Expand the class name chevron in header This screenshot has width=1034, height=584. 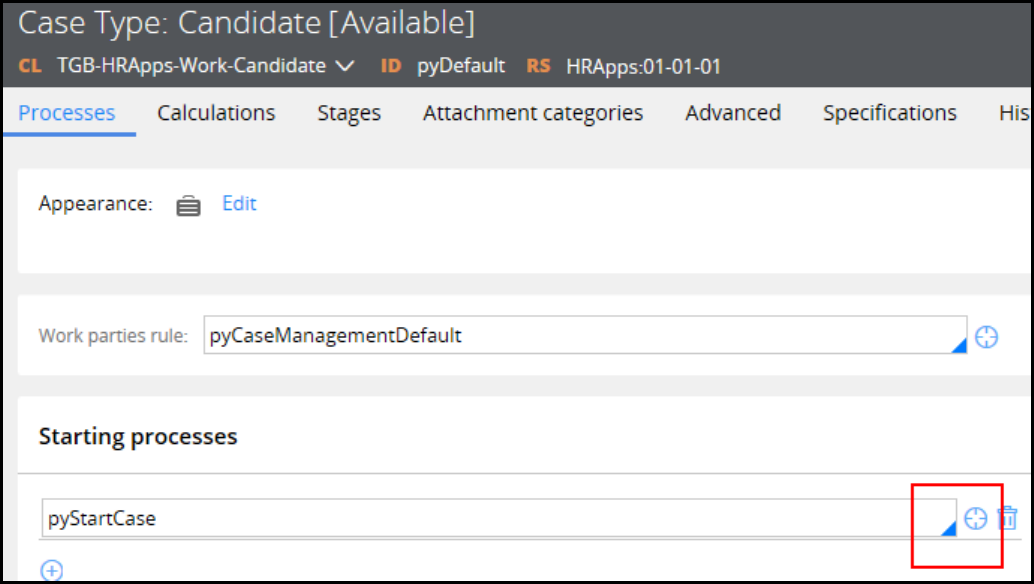pos(345,66)
